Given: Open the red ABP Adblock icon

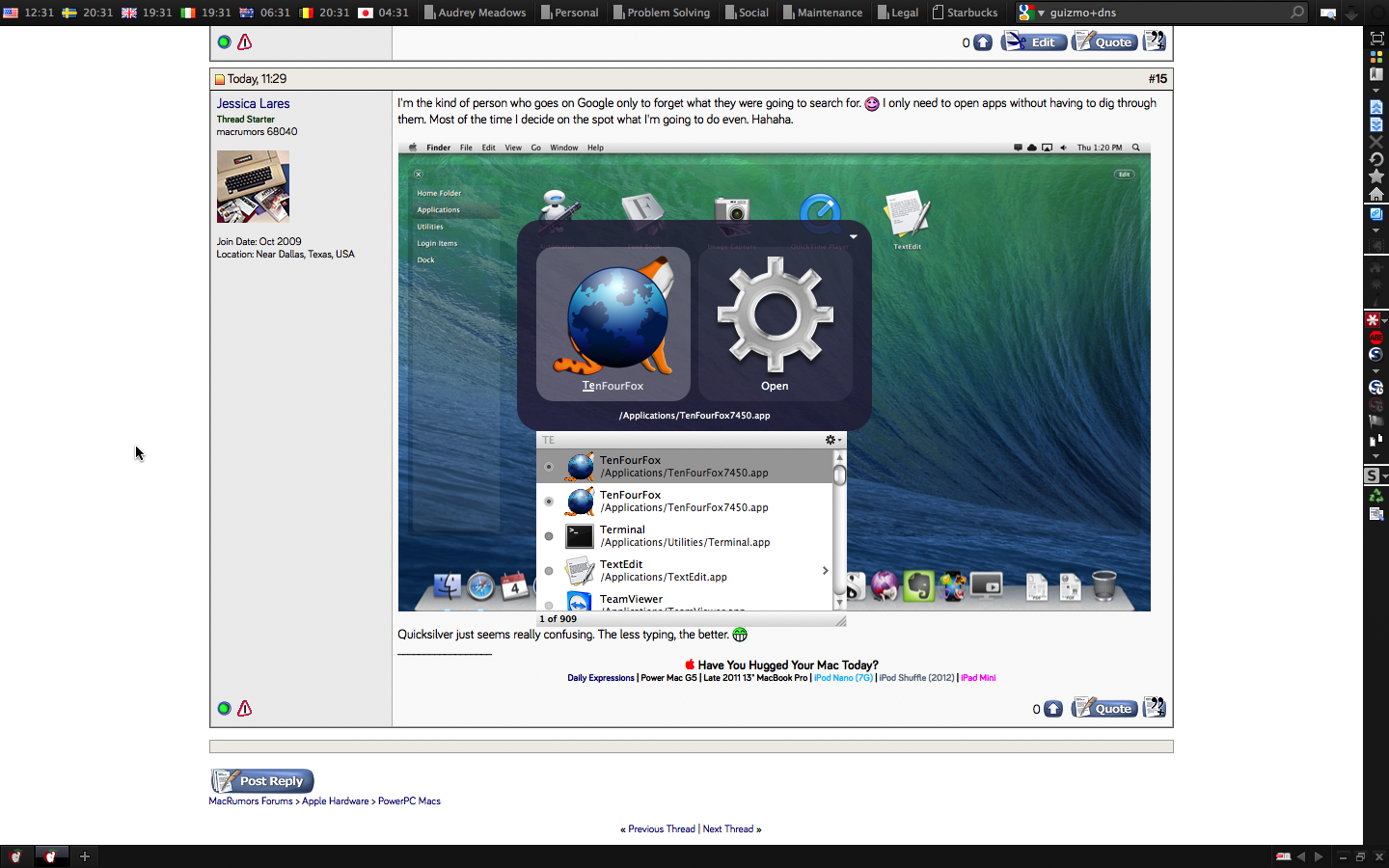Looking at the screenshot, I should tap(1376, 337).
